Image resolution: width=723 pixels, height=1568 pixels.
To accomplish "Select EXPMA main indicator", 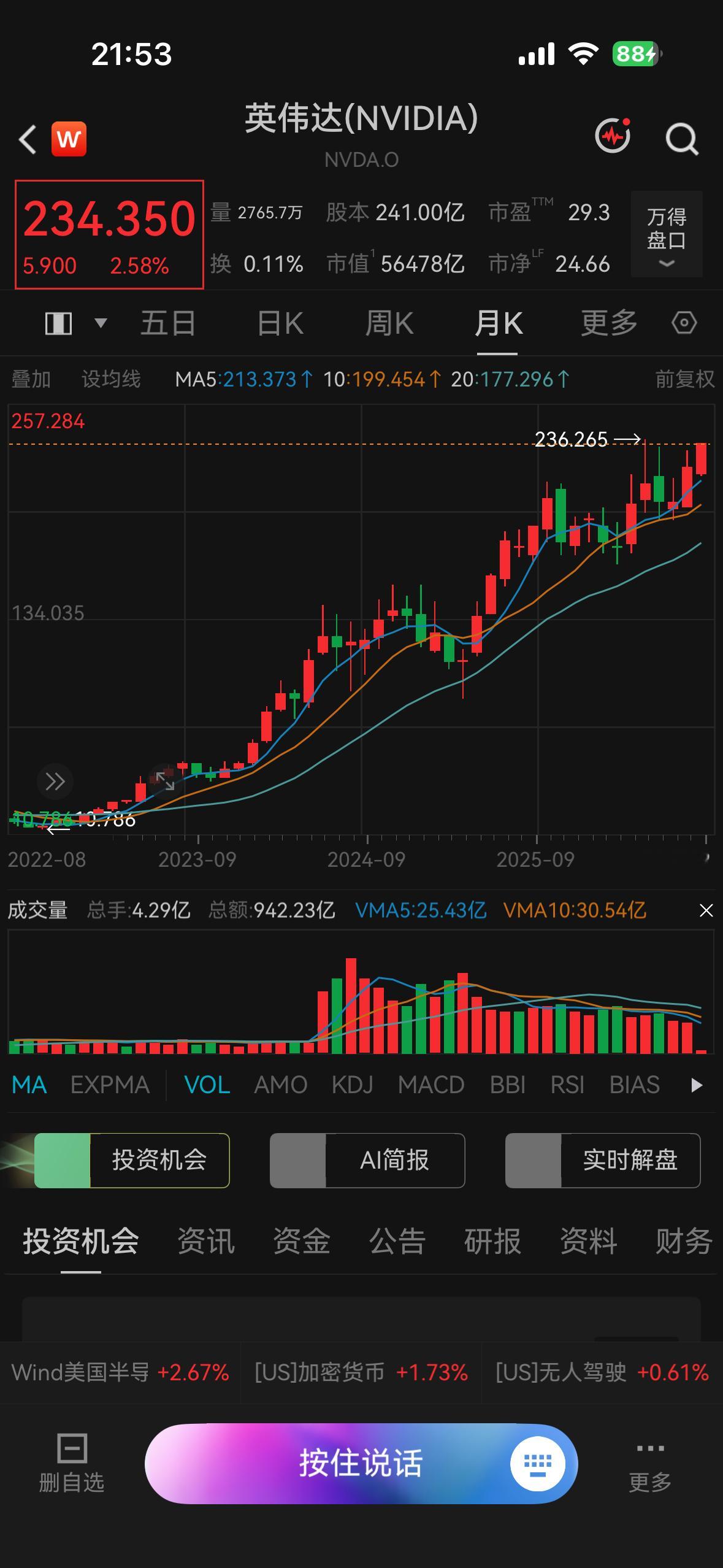I will pyautogui.click(x=110, y=1085).
